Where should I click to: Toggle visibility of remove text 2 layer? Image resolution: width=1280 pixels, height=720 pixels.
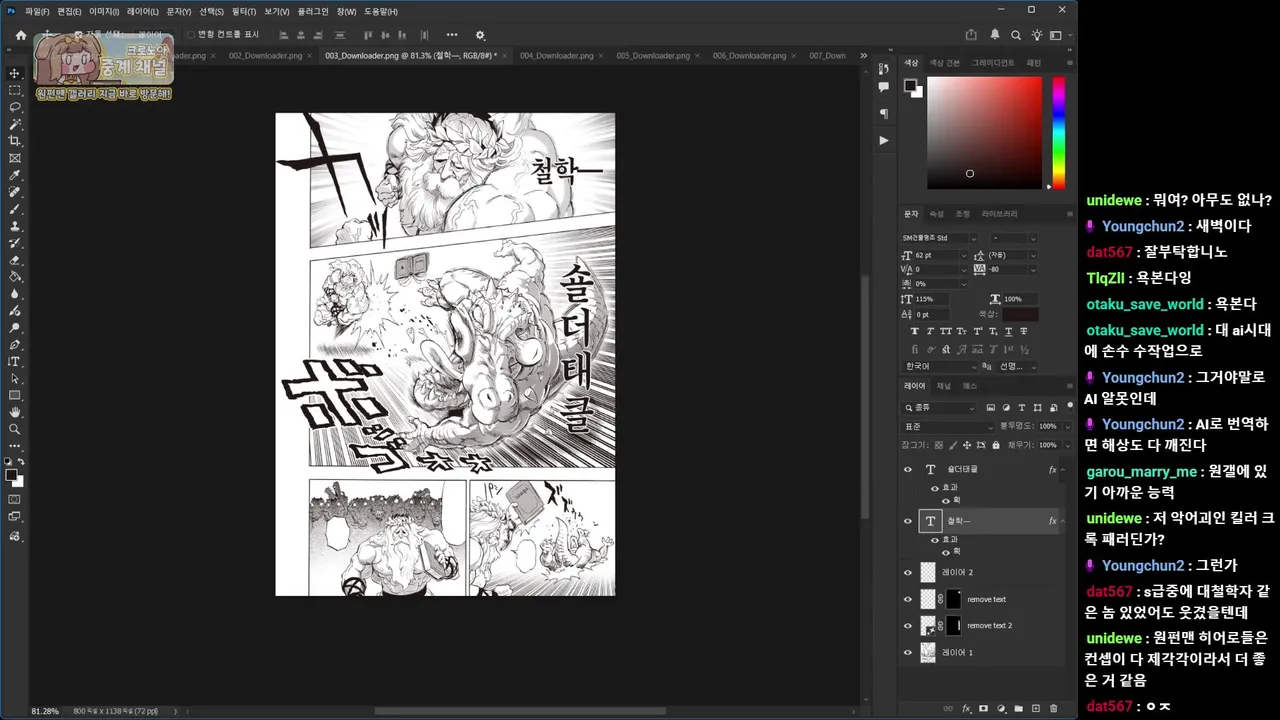908,626
